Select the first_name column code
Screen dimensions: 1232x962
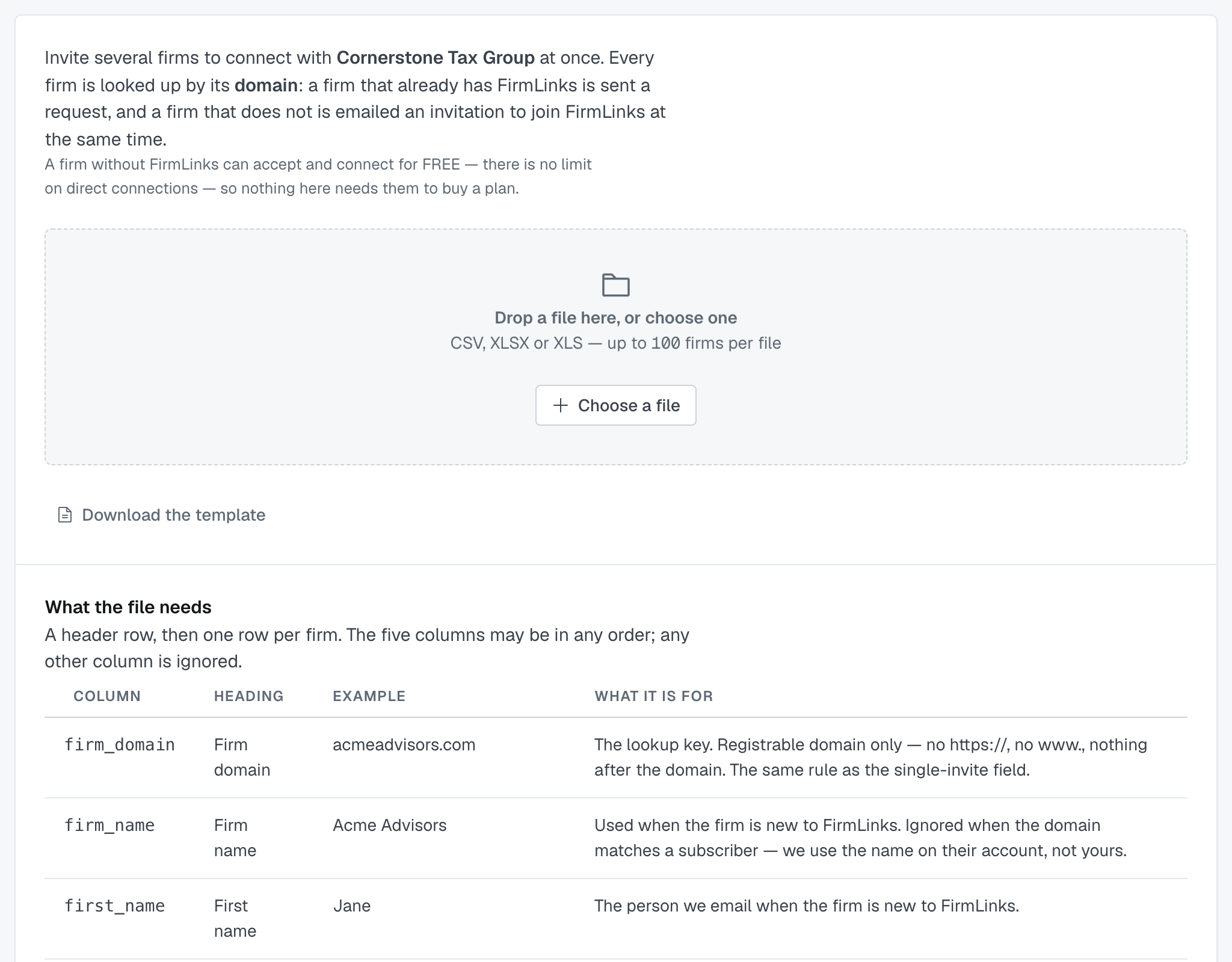click(114, 906)
